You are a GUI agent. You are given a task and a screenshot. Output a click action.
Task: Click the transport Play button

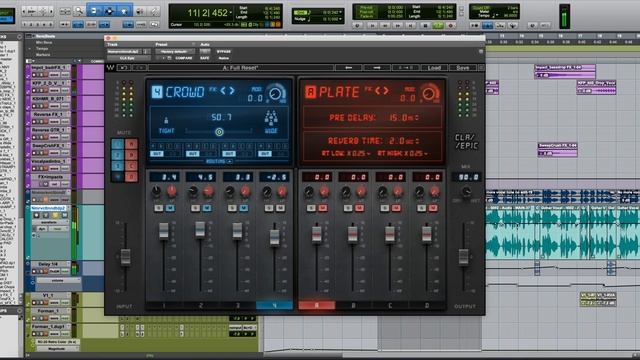(x=438, y=25)
